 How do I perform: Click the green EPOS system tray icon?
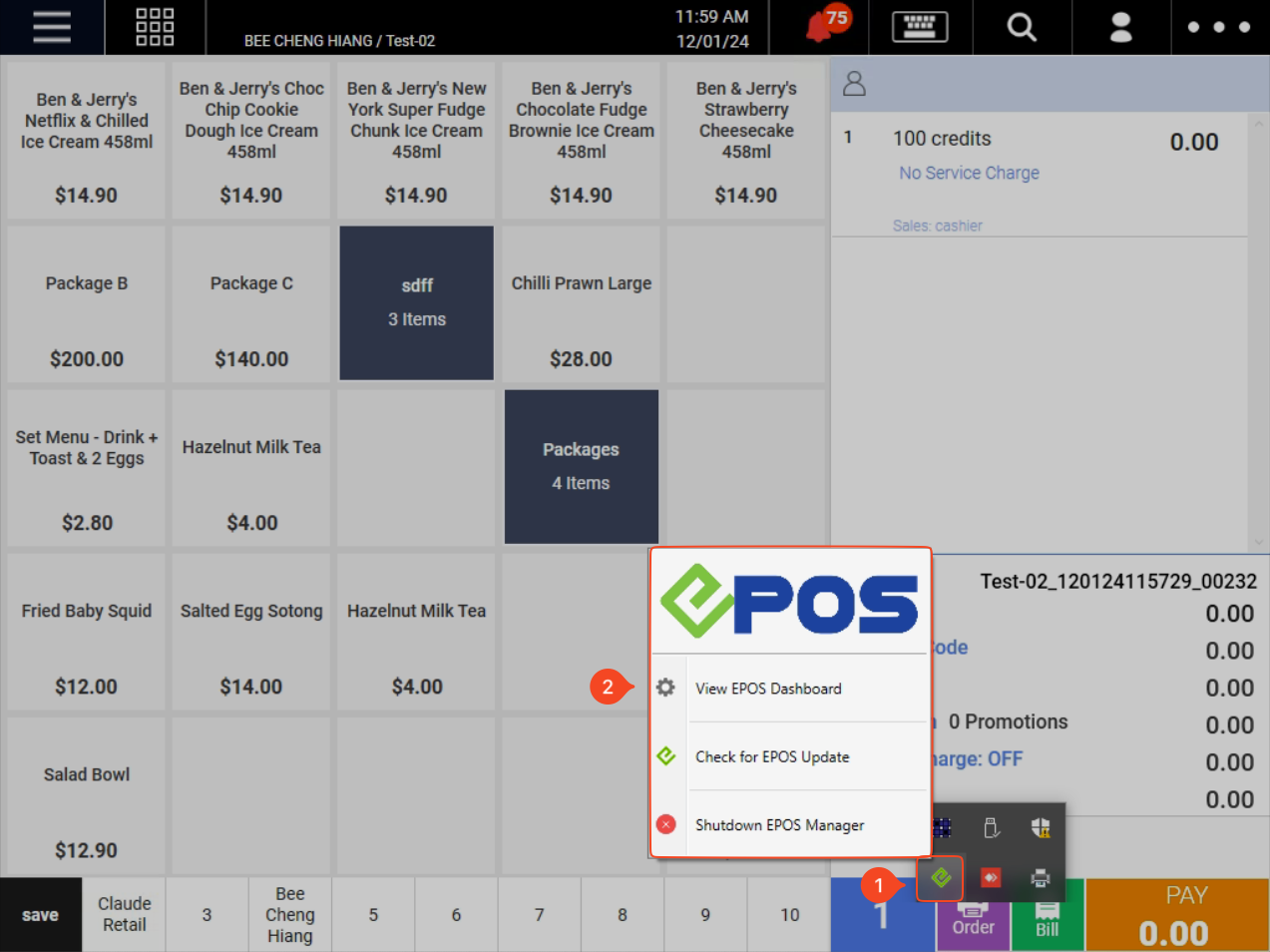click(941, 878)
